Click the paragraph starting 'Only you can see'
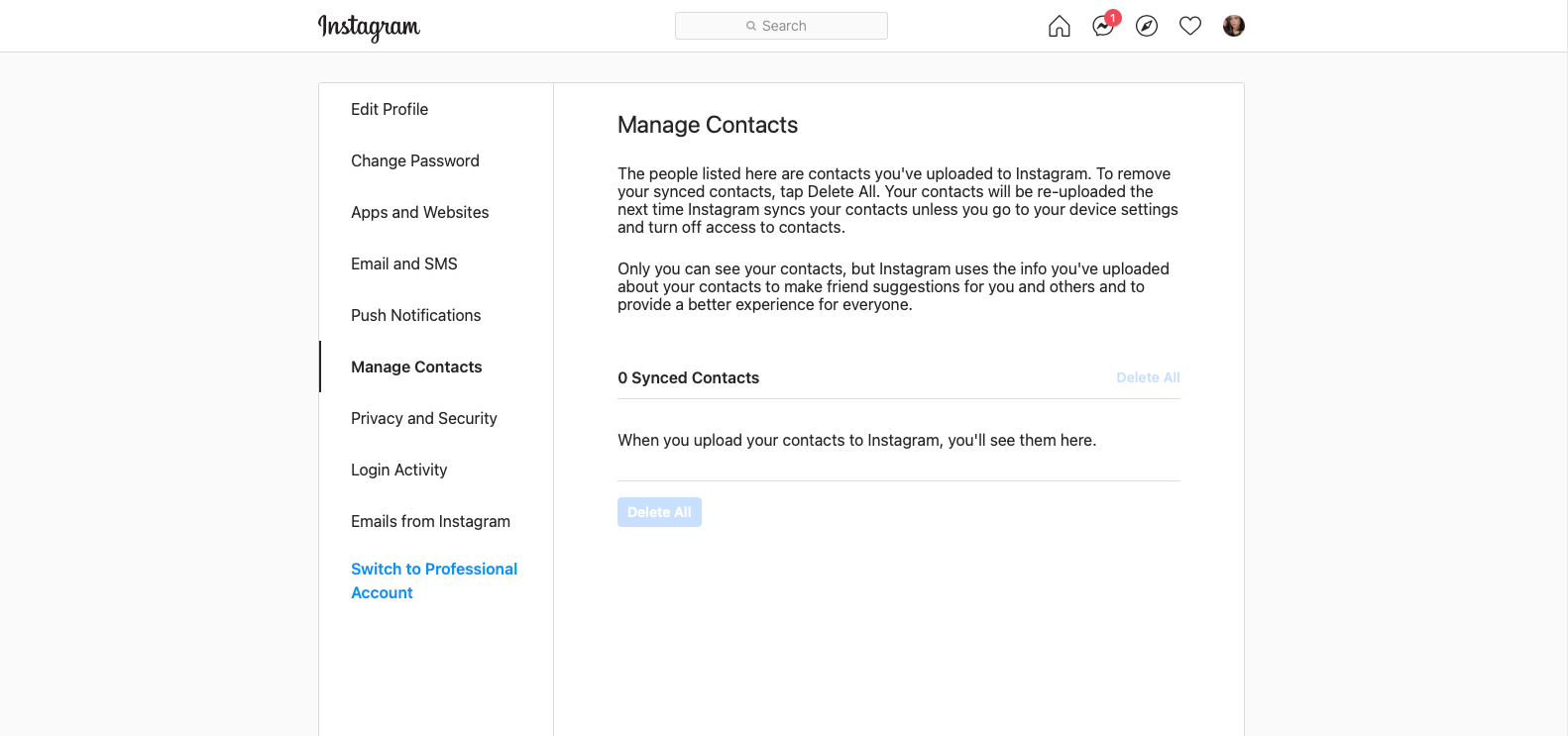1568x736 pixels. point(893,286)
